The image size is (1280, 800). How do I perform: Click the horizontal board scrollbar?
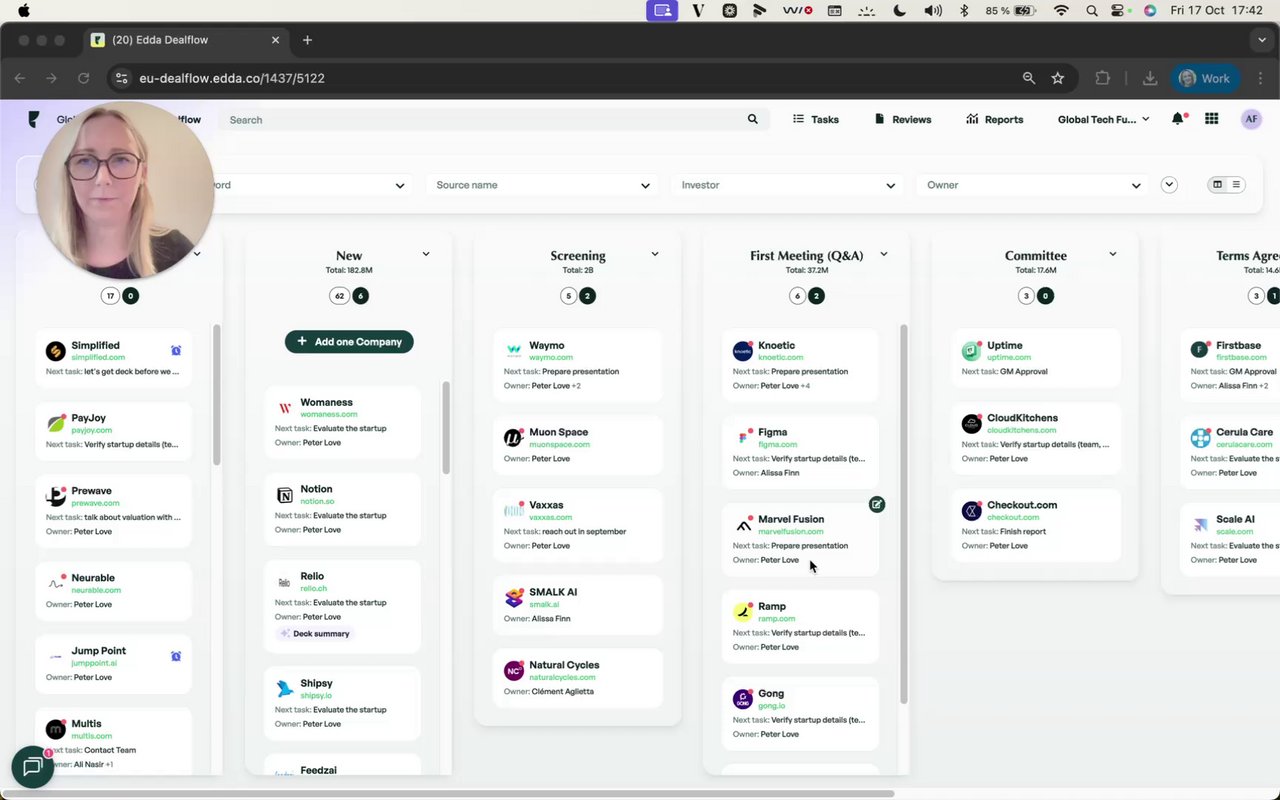[x=447, y=794]
